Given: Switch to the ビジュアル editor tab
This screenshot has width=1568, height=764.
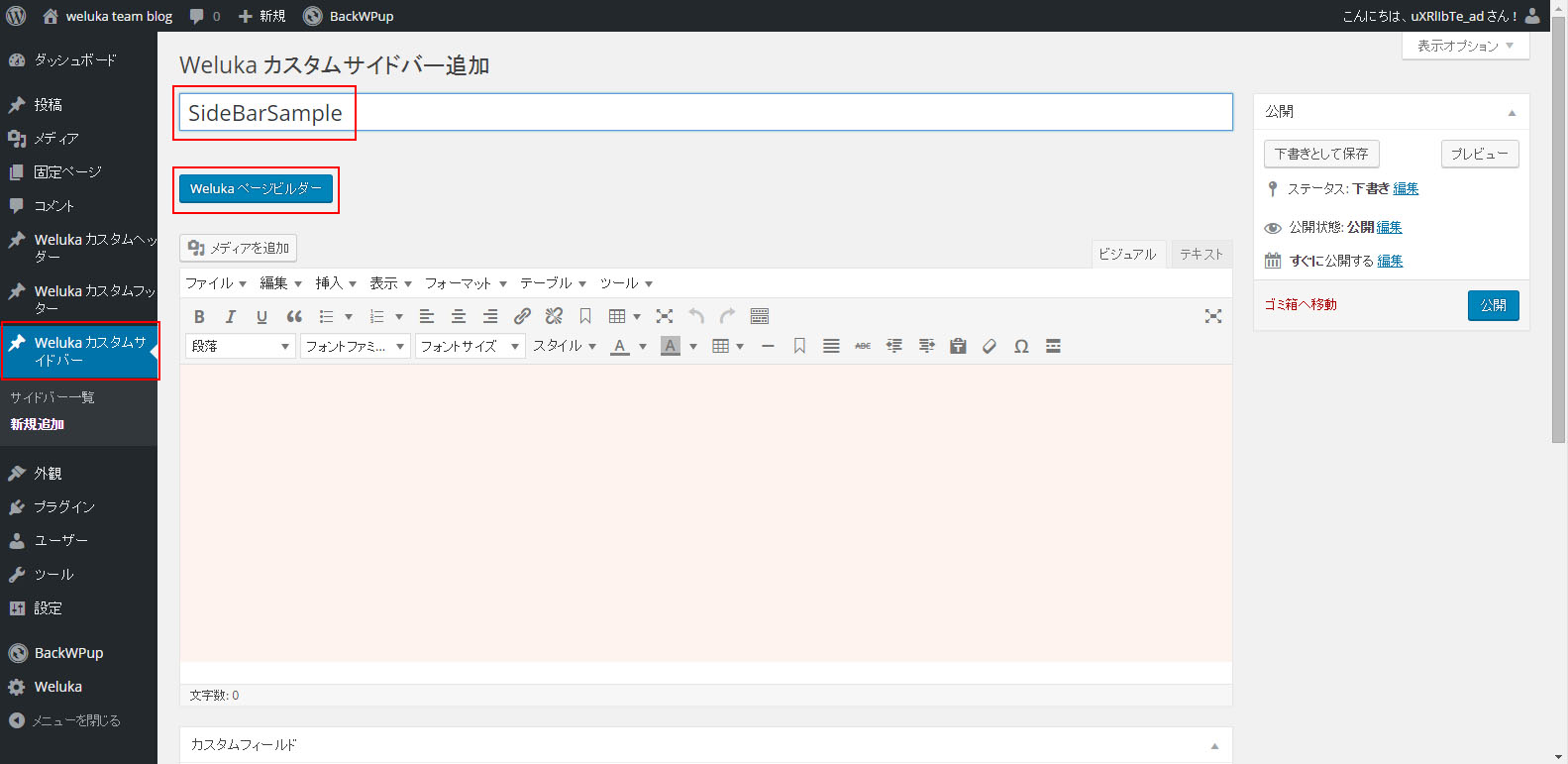Looking at the screenshot, I should pyautogui.click(x=1127, y=255).
